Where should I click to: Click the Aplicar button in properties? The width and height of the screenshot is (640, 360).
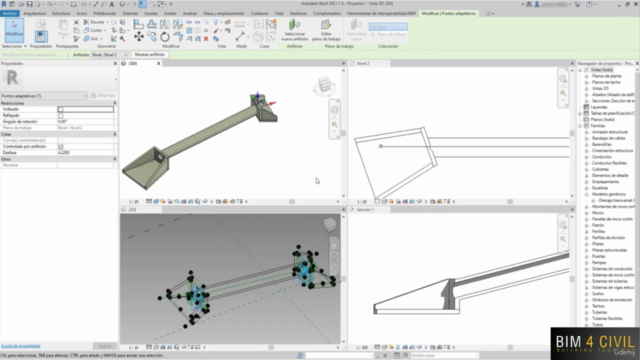(x=105, y=346)
